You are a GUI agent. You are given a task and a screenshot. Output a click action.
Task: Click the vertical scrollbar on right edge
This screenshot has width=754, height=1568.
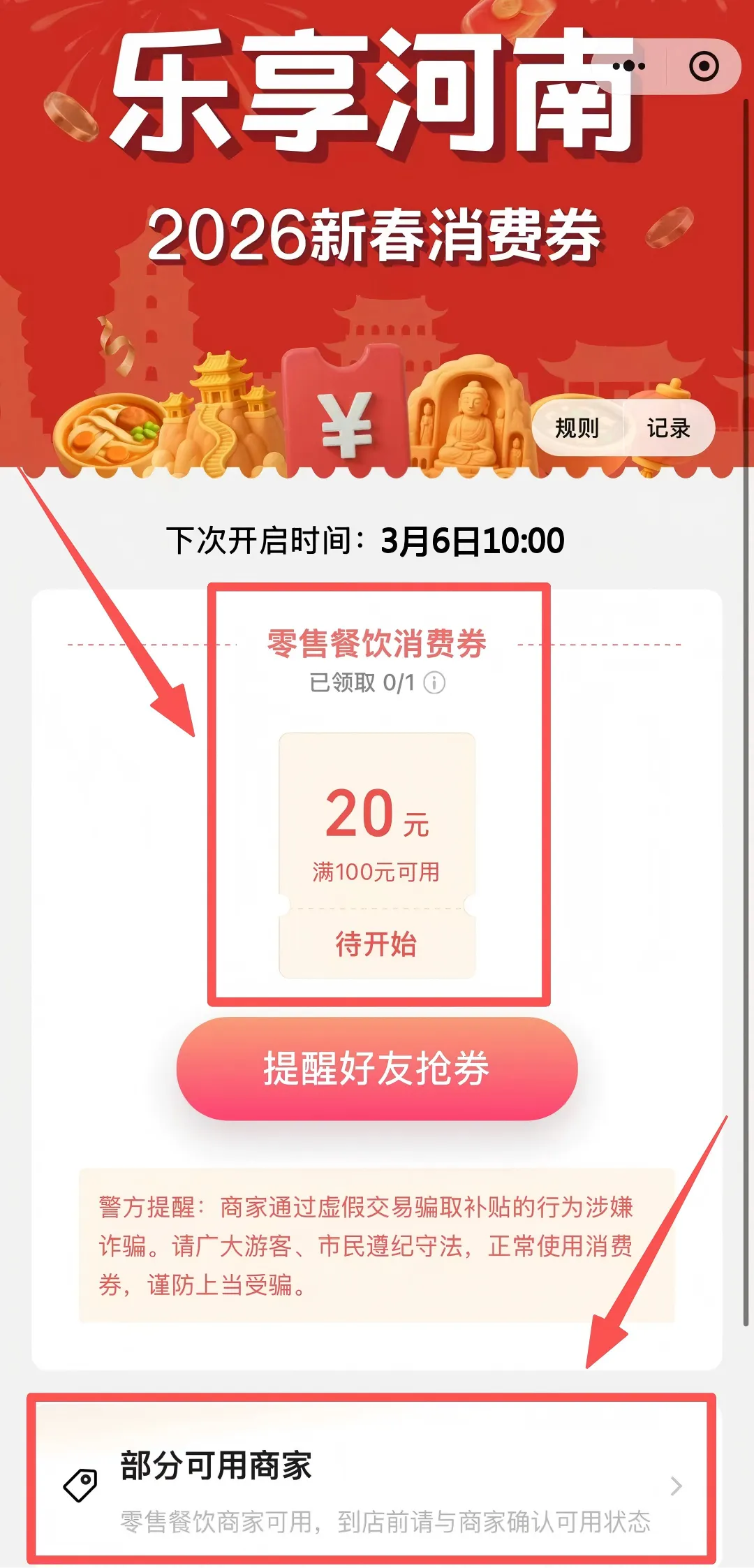click(746, 712)
